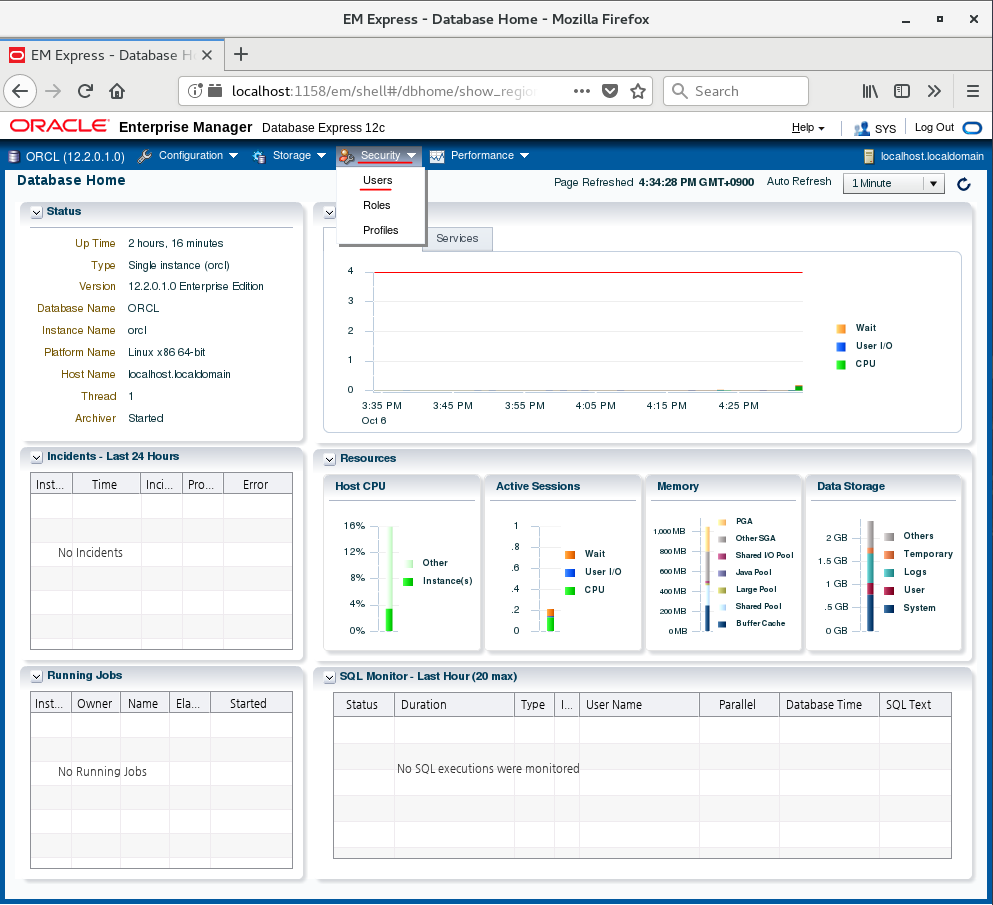Click the address bar URL

pos(384,91)
